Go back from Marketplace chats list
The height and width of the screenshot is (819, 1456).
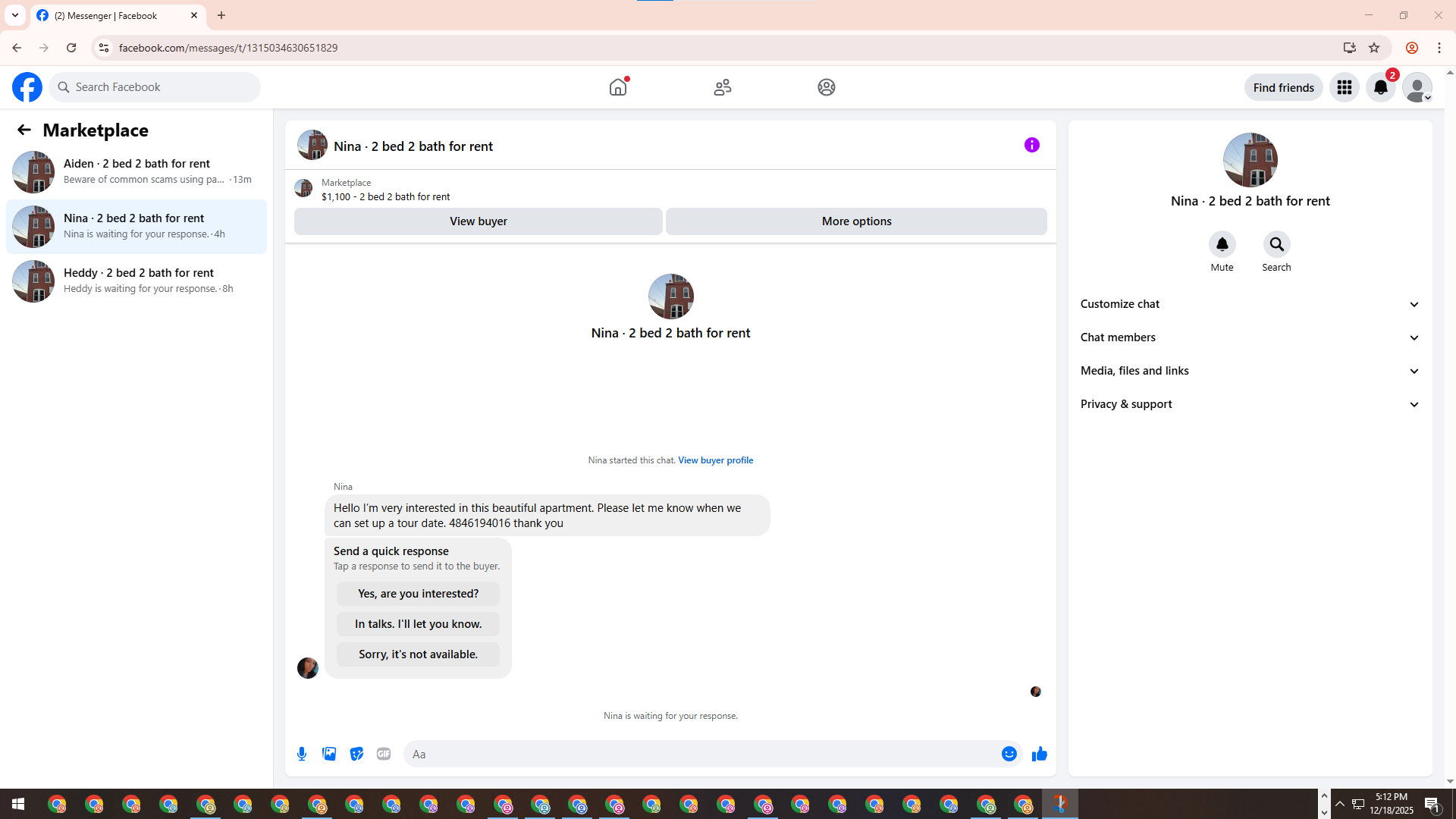(24, 130)
